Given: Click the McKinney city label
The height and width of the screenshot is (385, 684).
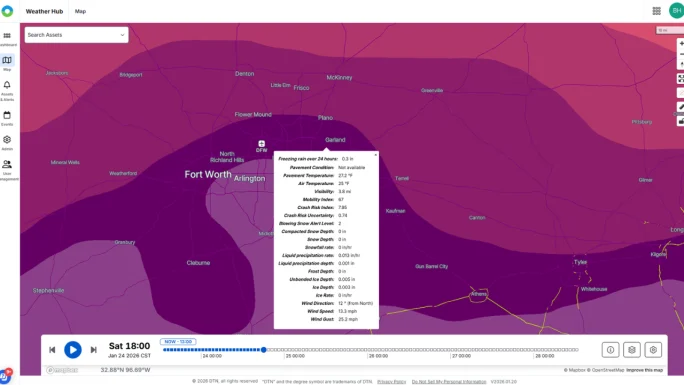Looking at the screenshot, I should [339, 78].
